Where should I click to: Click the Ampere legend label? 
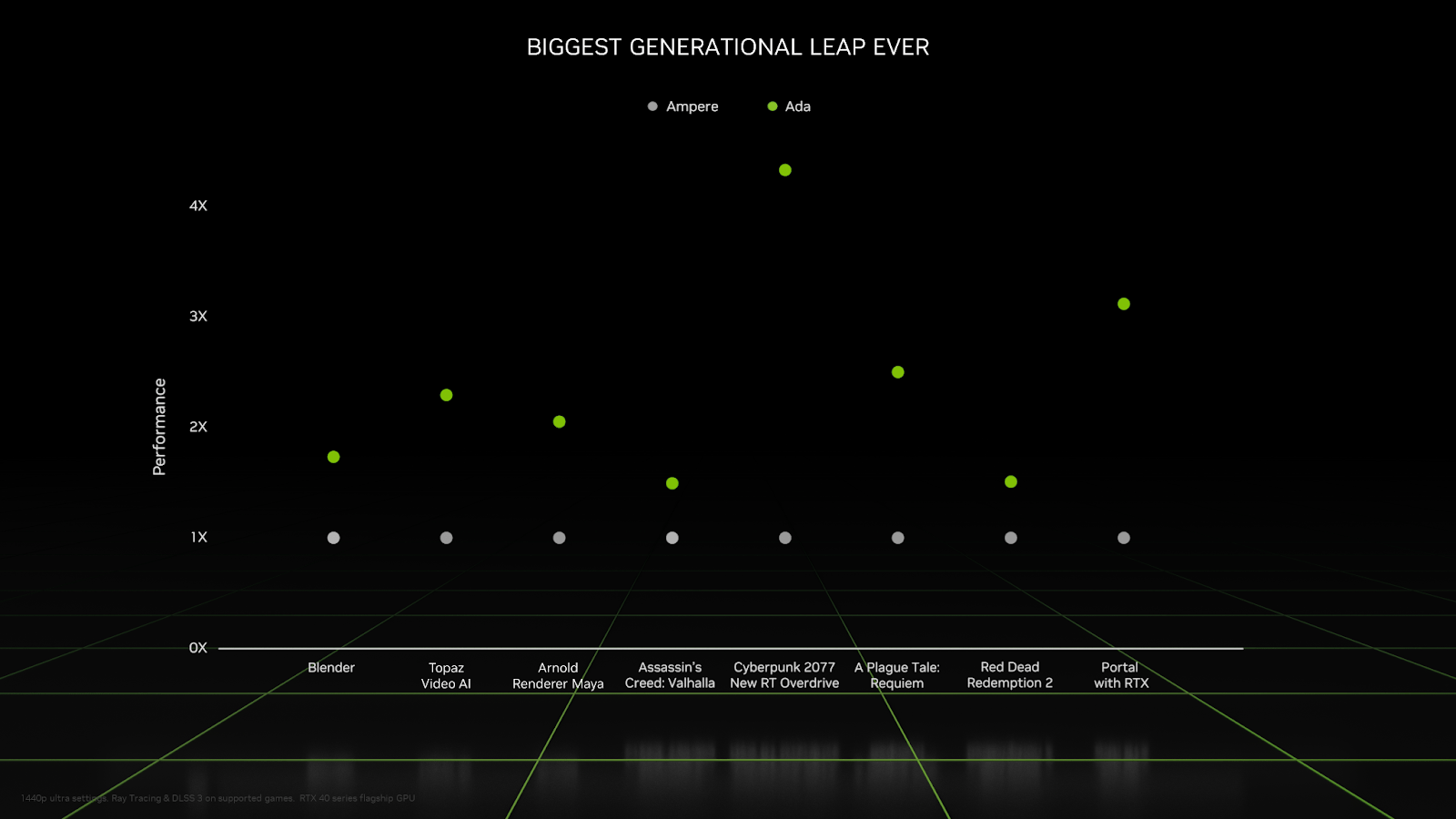pos(692,106)
